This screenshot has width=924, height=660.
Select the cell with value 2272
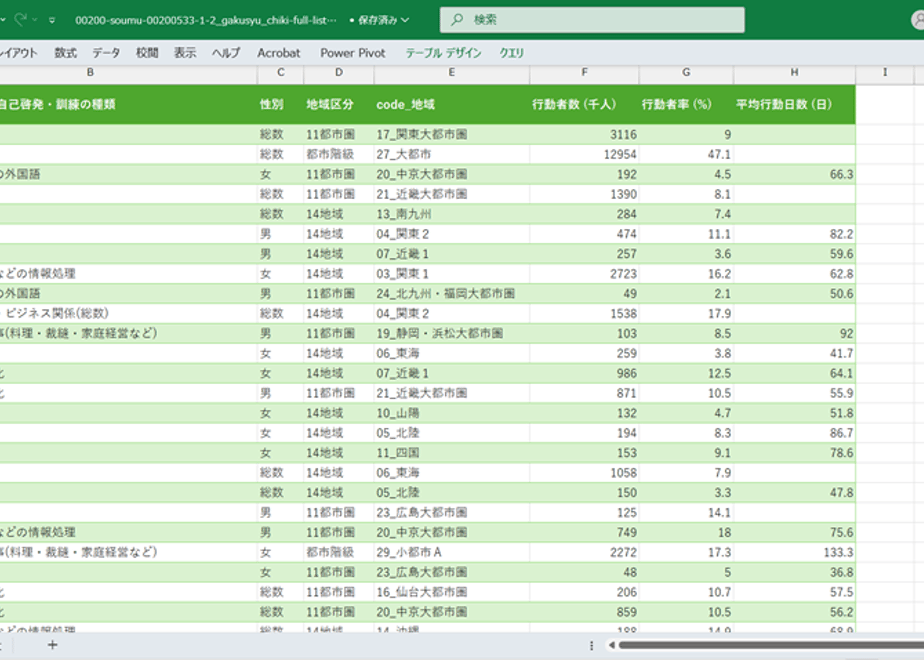584,552
